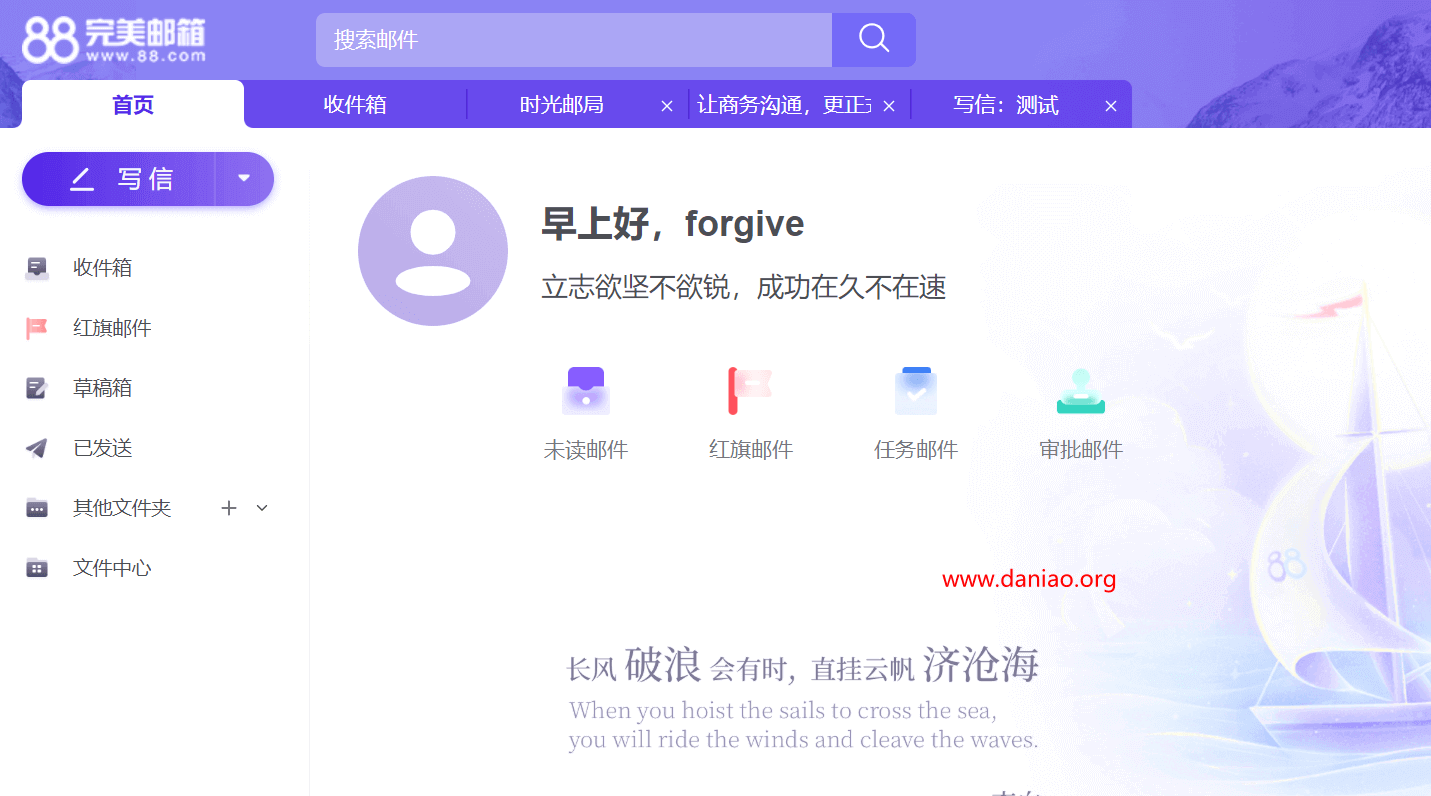Screen dimensions: 1431x796
Task: Click the 审批邮件 label
Action: pyautogui.click(x=1081, y=450)
